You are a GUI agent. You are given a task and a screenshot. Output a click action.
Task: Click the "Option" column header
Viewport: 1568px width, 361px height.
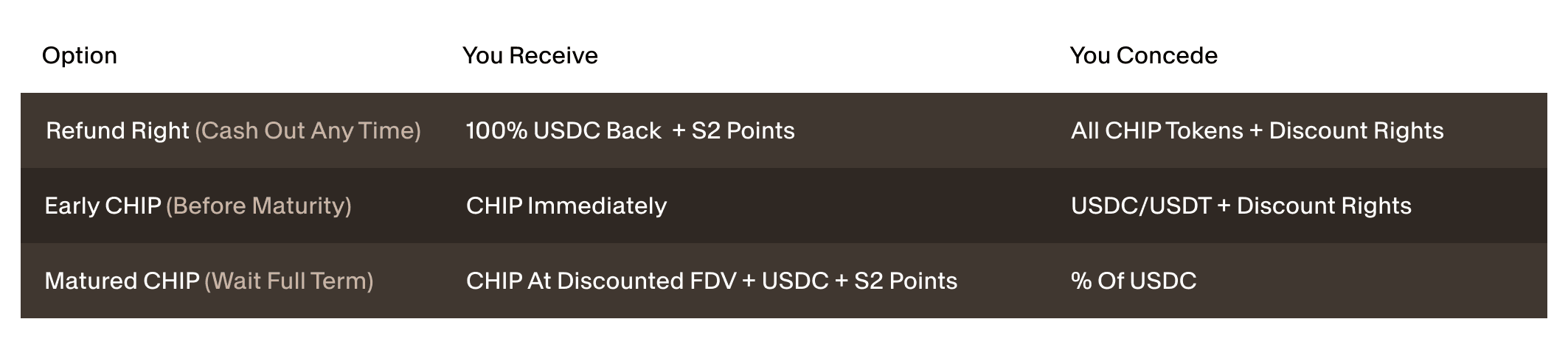click(x=80, y=56)
